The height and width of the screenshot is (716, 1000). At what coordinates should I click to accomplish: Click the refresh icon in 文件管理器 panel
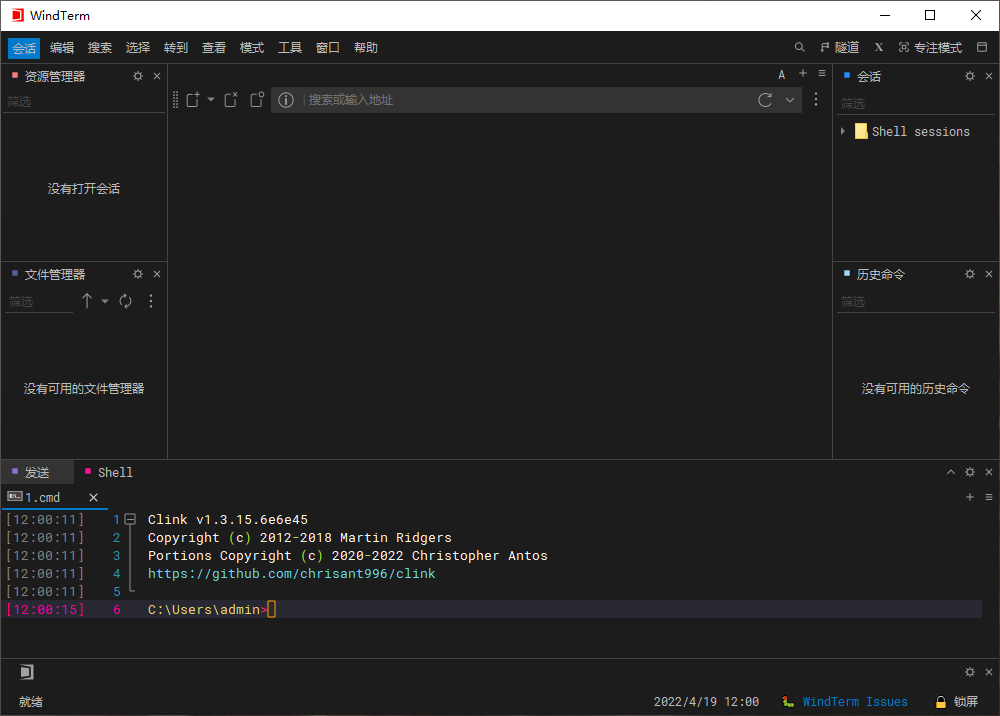126,301
